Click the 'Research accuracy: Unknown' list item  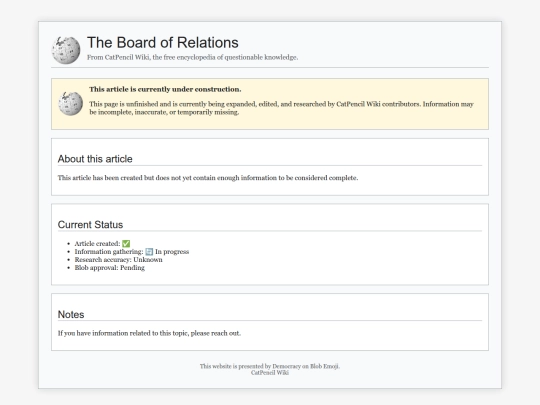coord(118,260)
